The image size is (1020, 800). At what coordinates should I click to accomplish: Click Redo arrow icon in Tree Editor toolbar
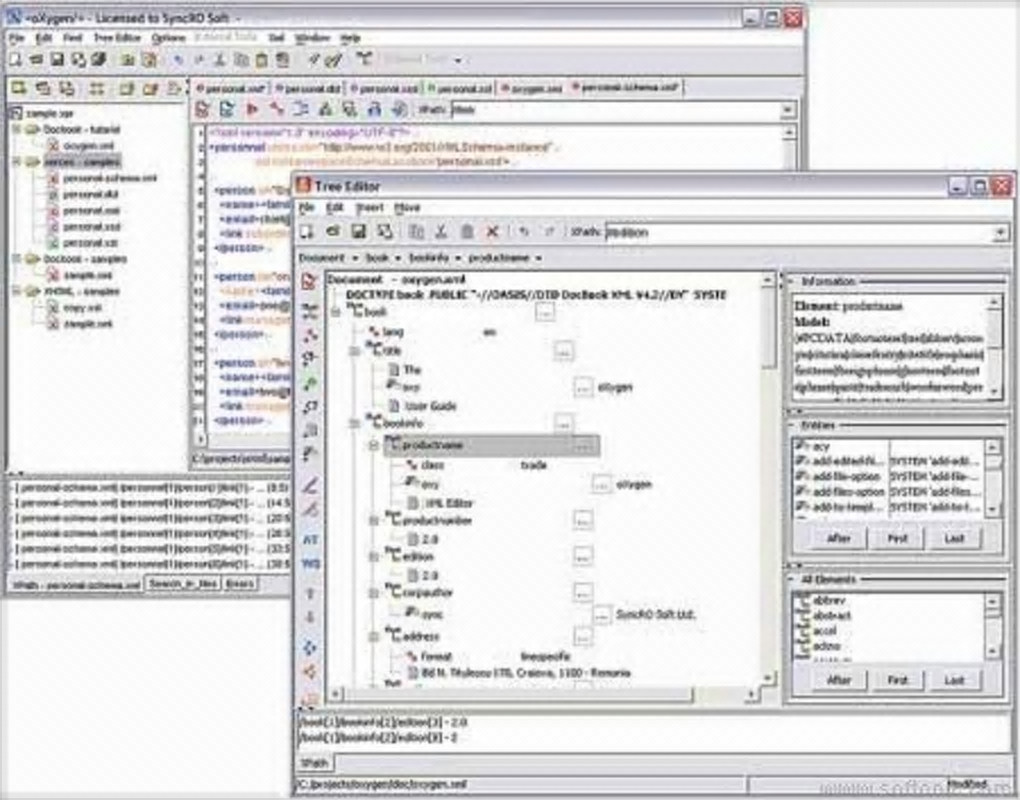tap(549, 232)
